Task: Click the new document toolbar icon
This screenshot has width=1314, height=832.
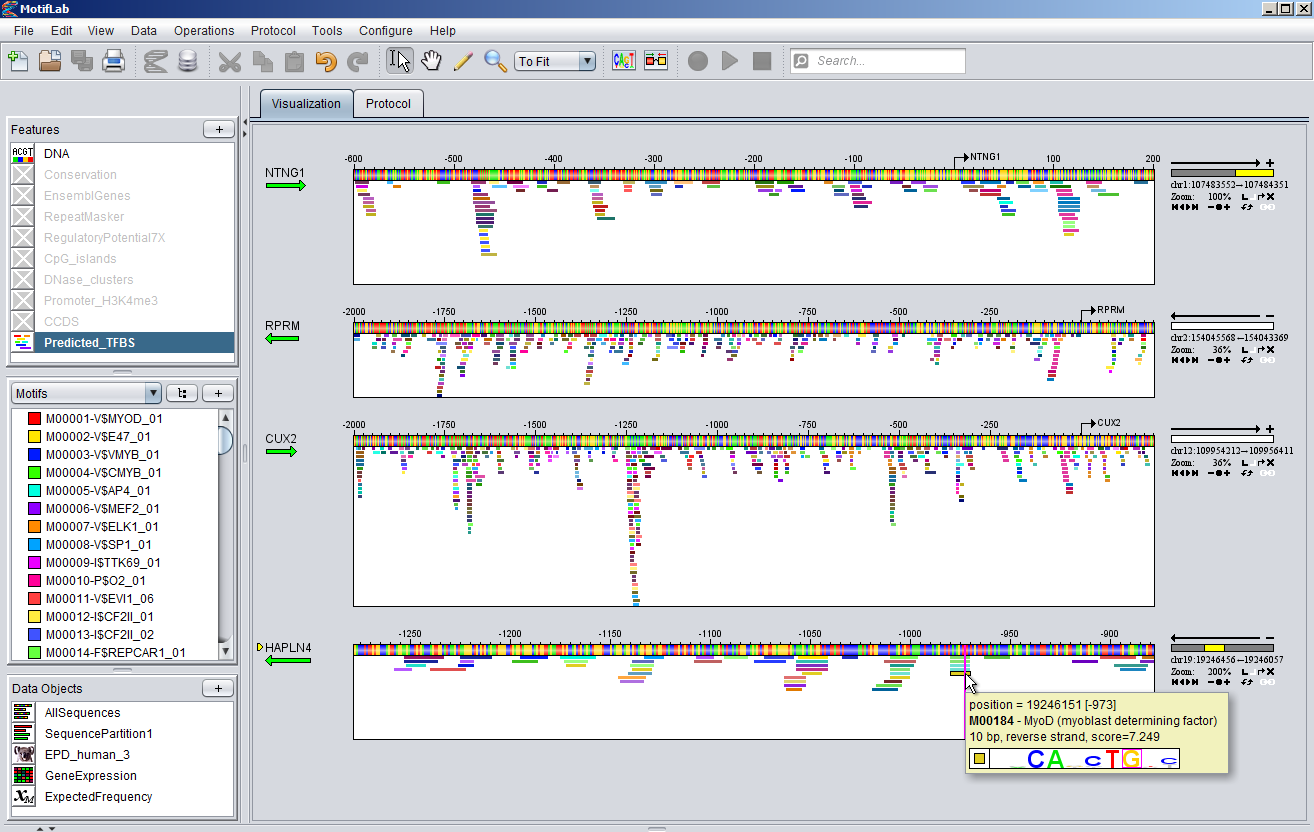Action: (17, 61)
